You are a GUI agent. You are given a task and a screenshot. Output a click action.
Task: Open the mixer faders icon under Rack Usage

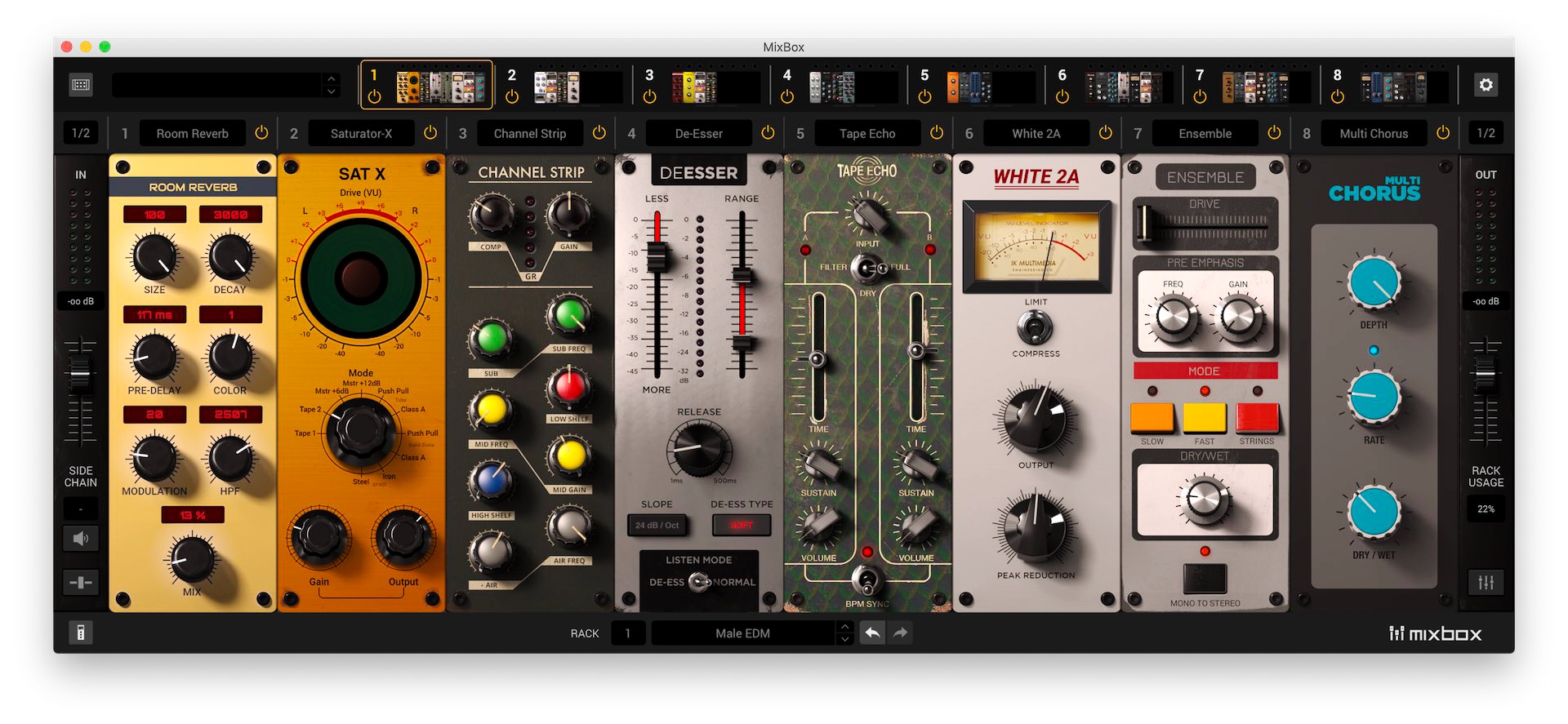click(x=1486, y=582)
